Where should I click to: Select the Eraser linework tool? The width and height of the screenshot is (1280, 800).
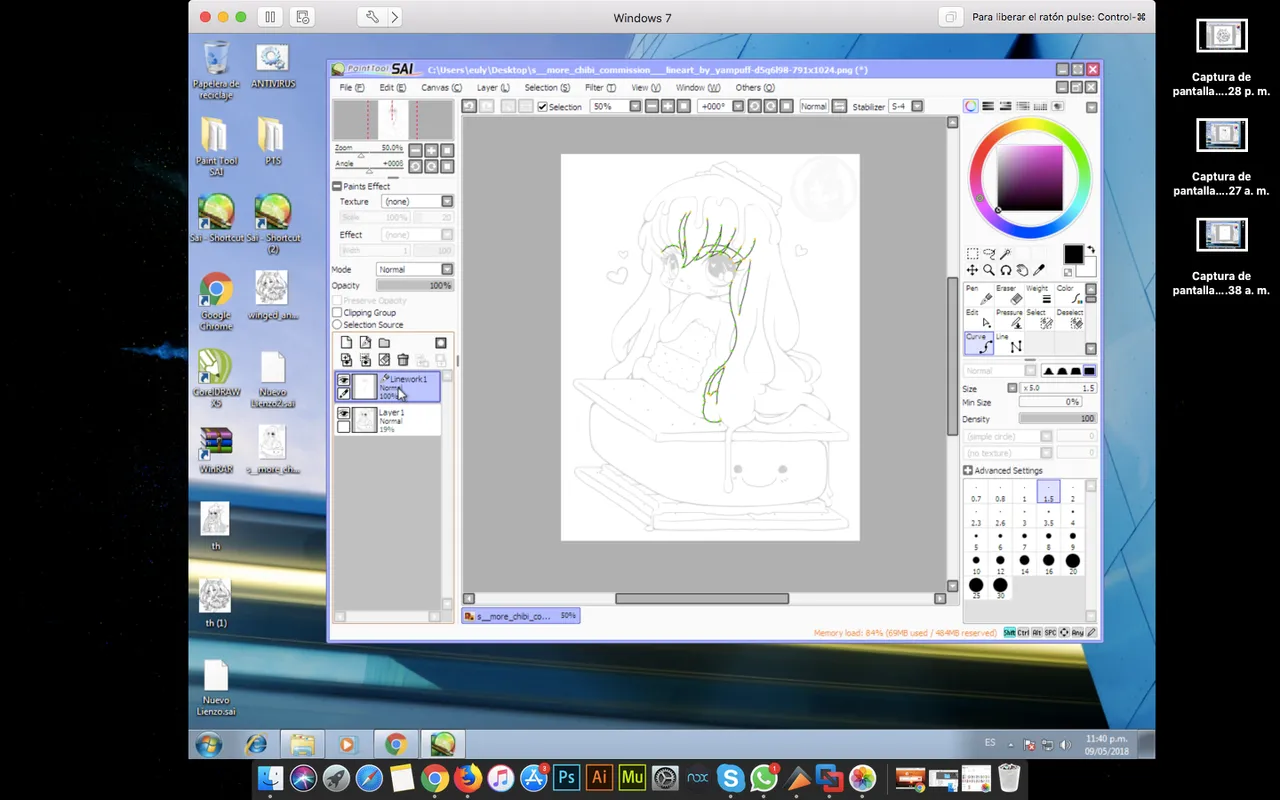point(1007,294)
